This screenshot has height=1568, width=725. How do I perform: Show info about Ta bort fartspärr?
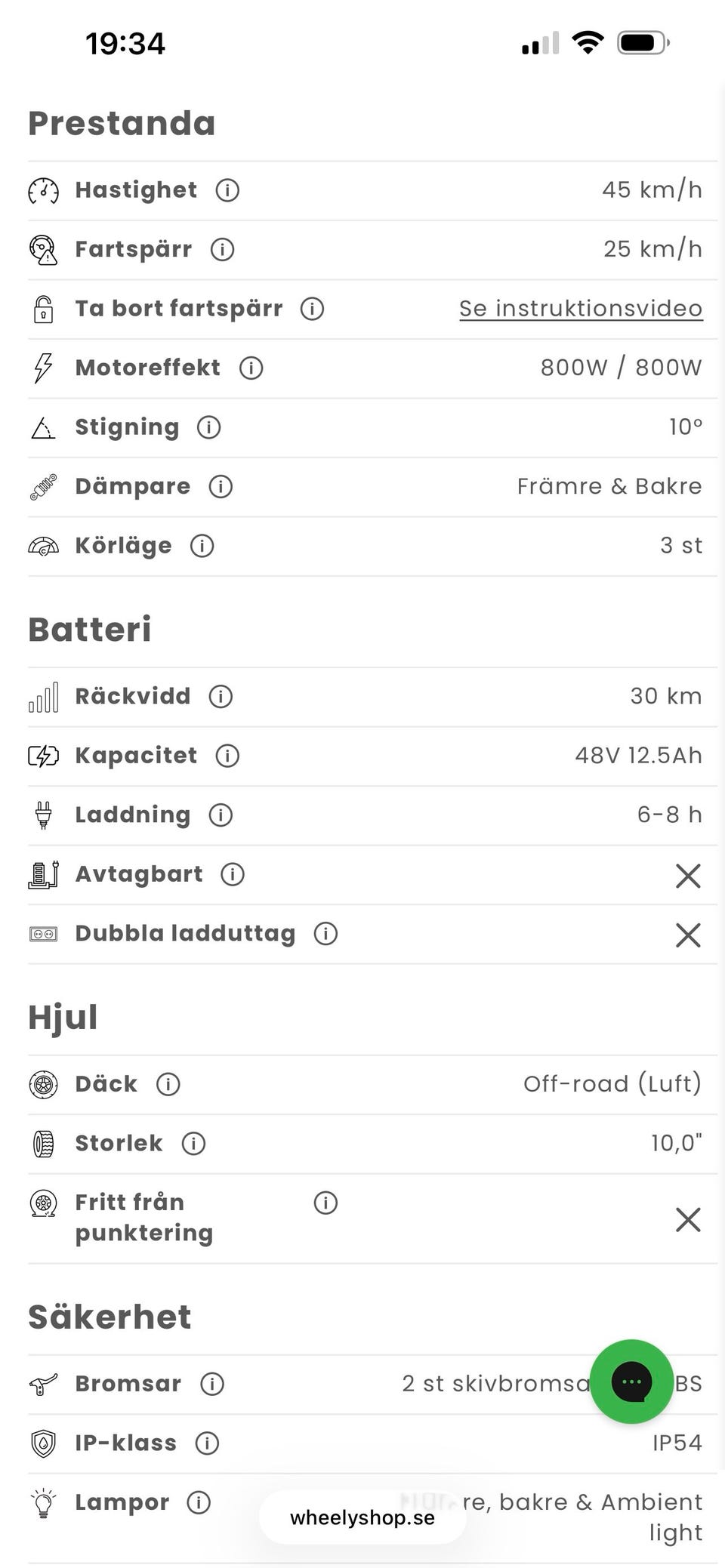[x=312, y=309]
